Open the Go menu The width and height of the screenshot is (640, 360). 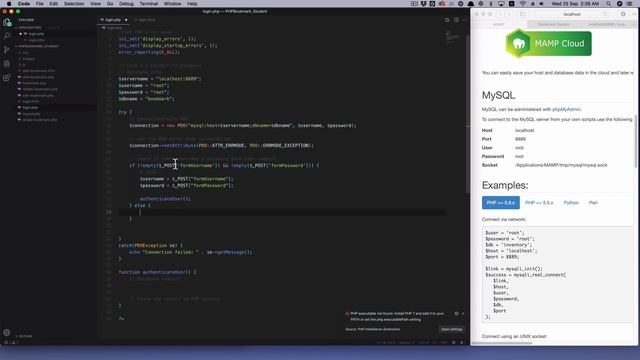[x=110, y=4]
